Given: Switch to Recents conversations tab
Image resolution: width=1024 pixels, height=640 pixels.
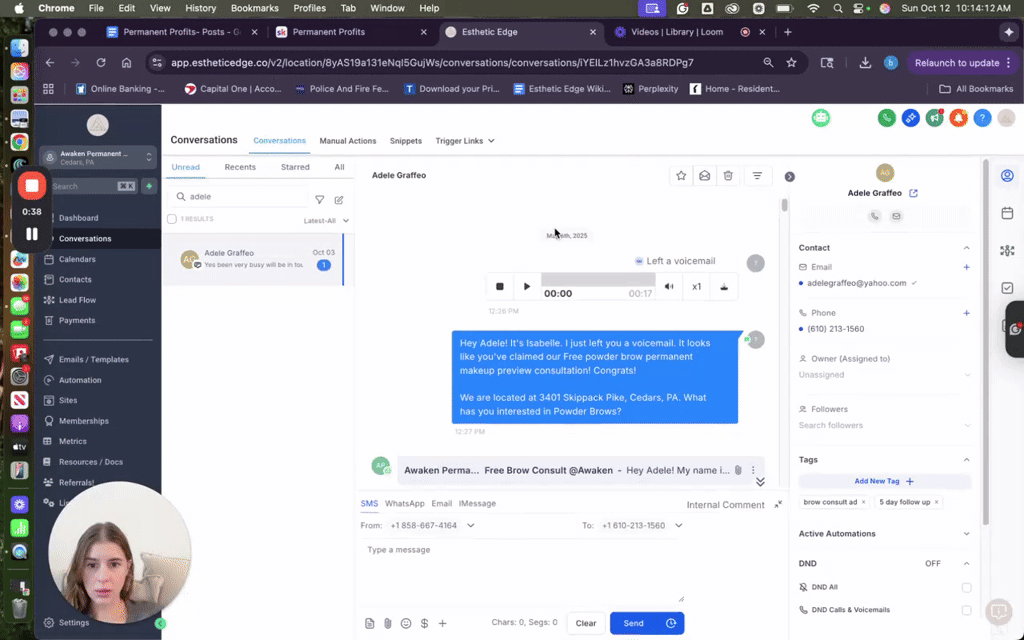Looking at the screenshot, I should coord(240,167).
